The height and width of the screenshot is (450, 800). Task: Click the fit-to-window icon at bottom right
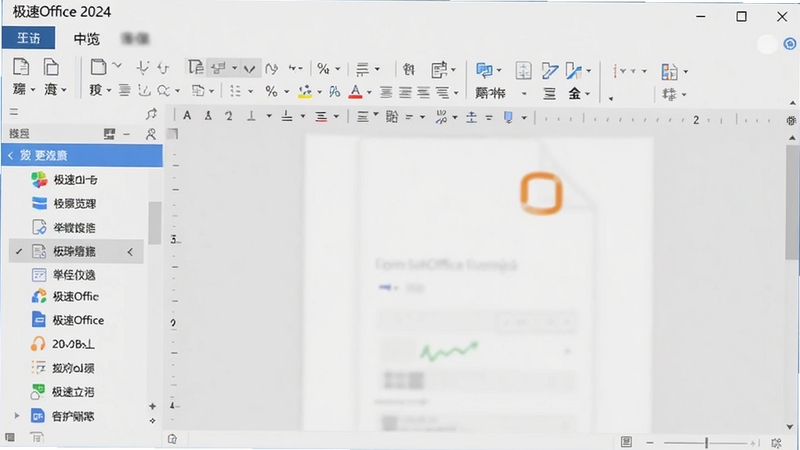[777, 443]
